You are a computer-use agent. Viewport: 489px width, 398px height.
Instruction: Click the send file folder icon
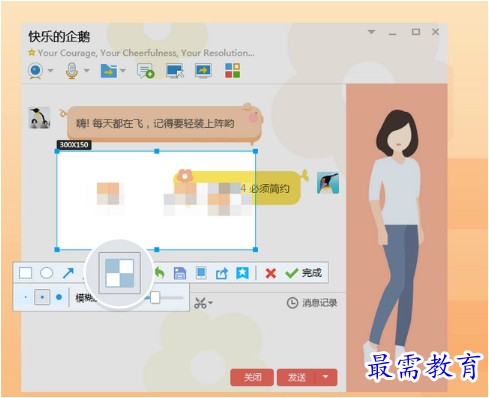109,71
